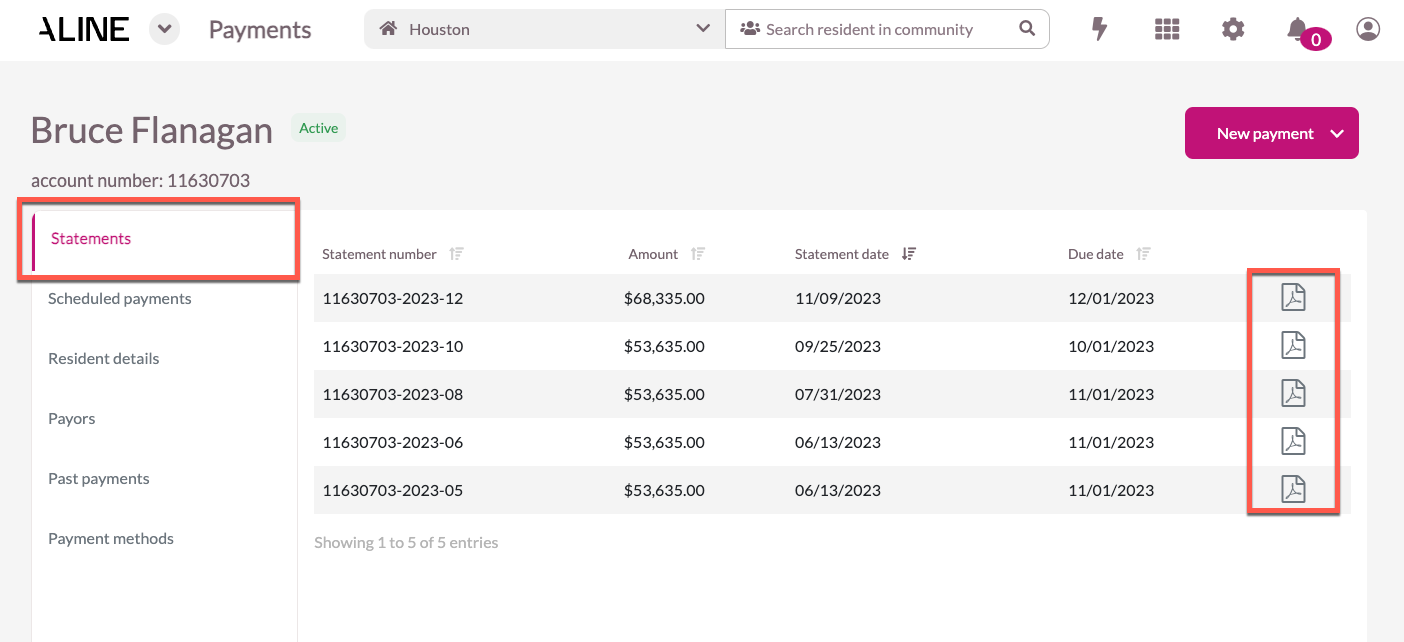Click statement number 11630703-2023-05
This screenshot has width=1404, height=642.
click(x=393, y=490)
